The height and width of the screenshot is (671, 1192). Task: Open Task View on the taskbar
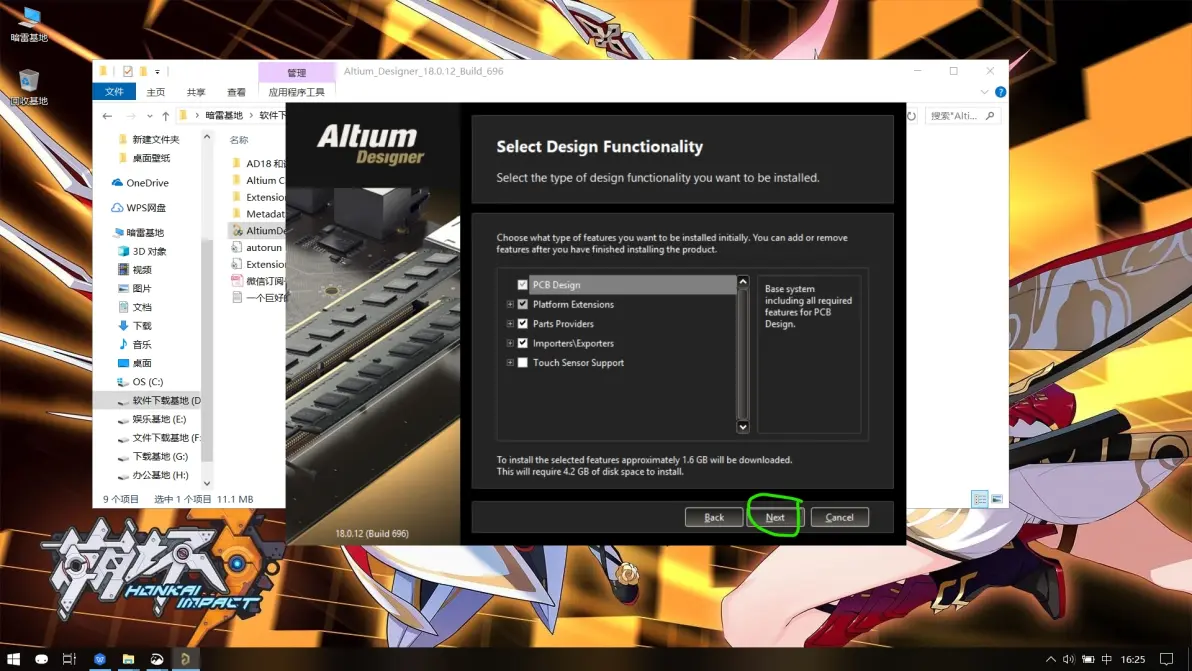pos(69,659)
